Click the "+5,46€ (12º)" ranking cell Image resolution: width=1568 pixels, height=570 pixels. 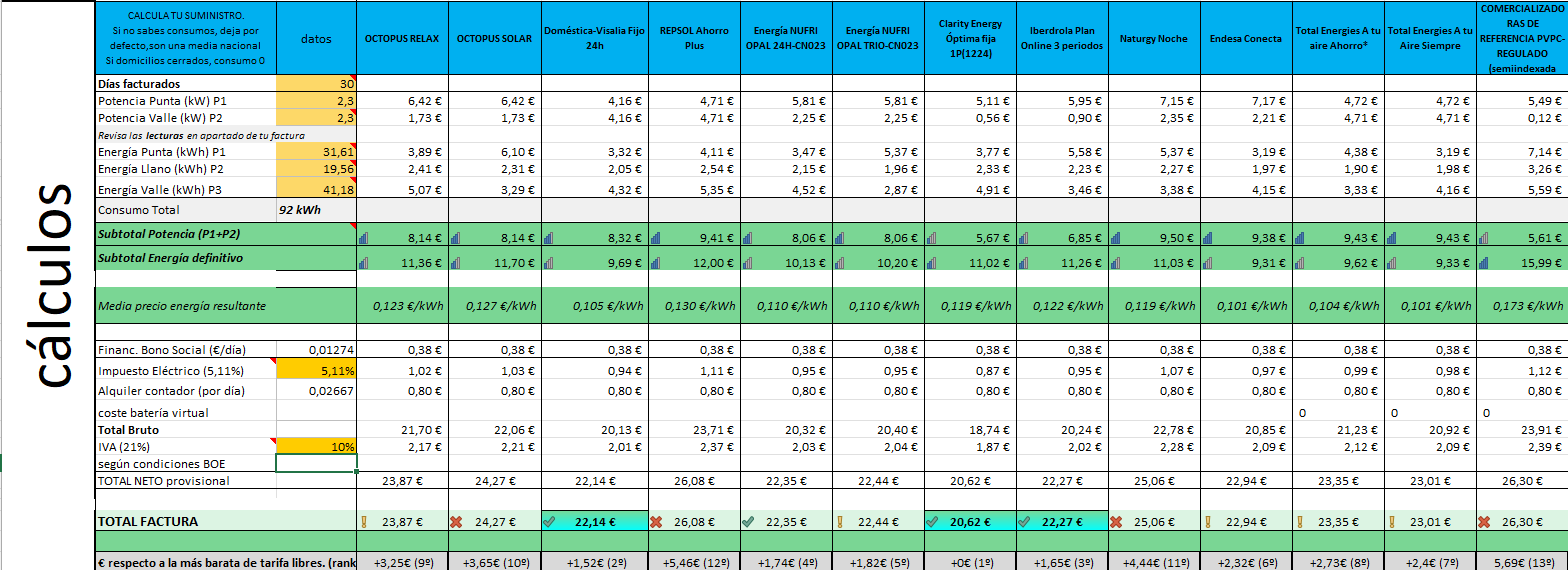pos(694,561)
